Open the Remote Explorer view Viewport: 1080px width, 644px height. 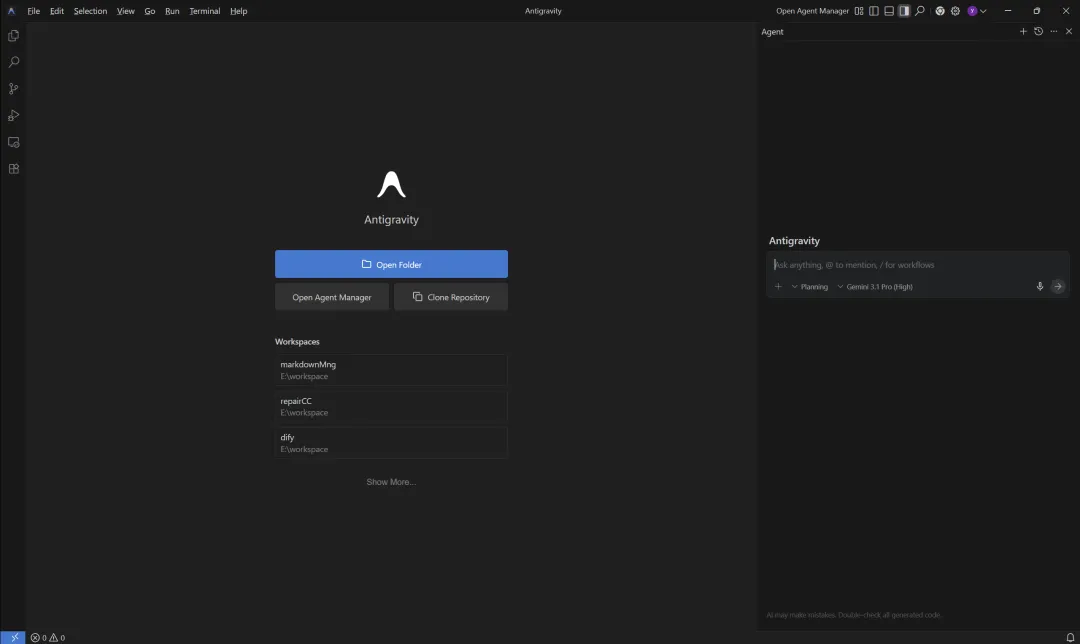coord(13,143)
